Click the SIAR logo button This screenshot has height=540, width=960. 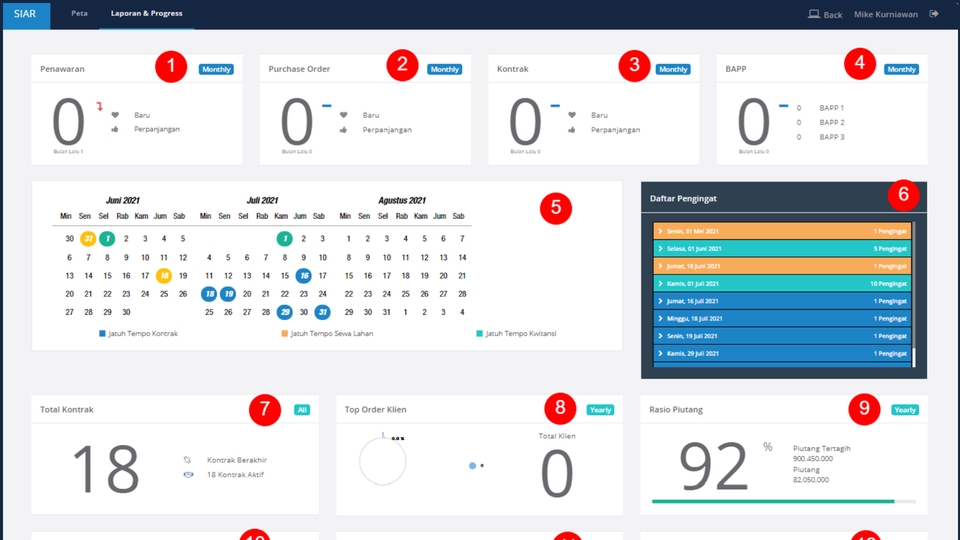click(x=25, y=14)
